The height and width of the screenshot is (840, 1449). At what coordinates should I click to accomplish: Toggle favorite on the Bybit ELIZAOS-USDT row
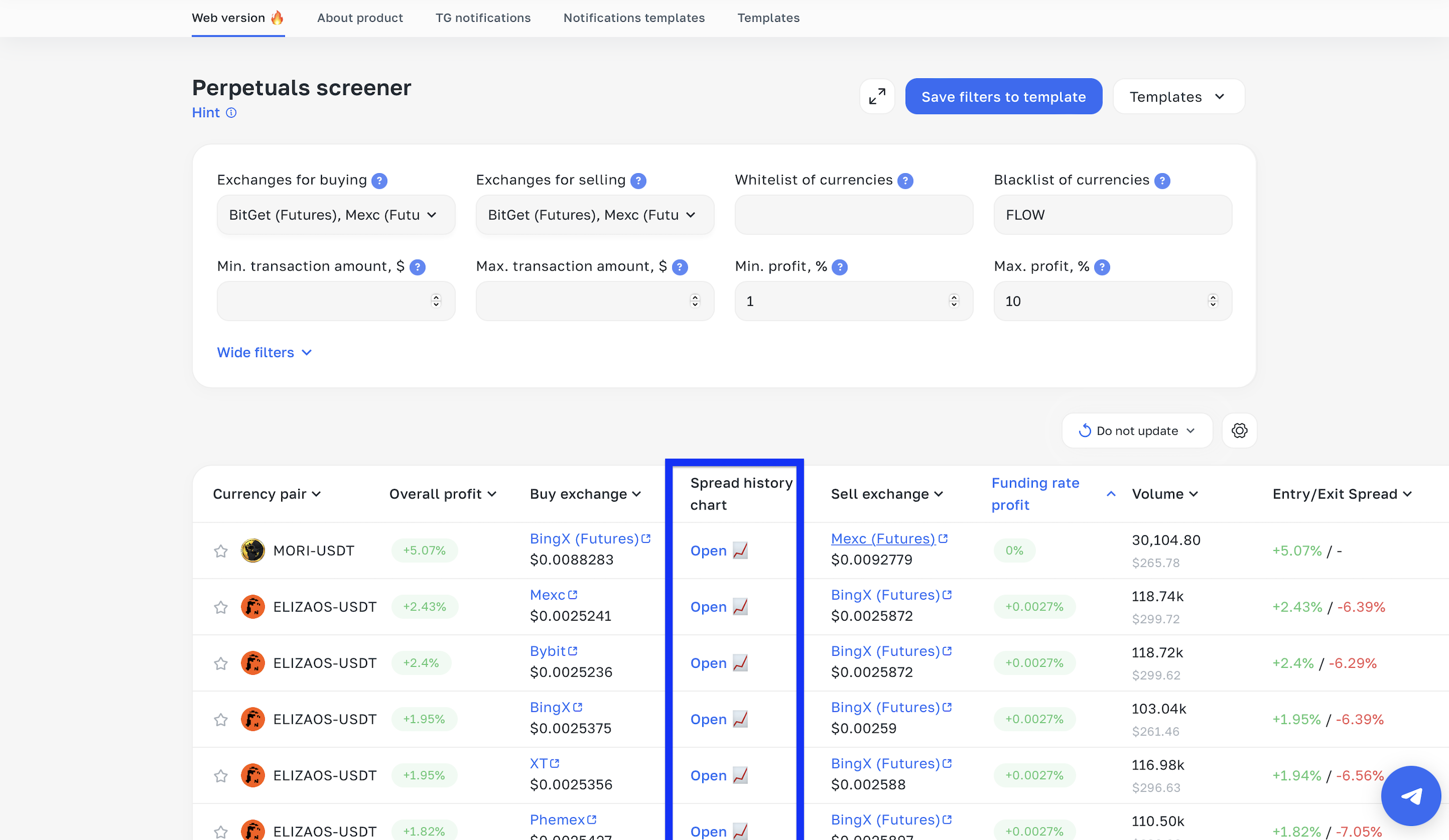(221, 663)
